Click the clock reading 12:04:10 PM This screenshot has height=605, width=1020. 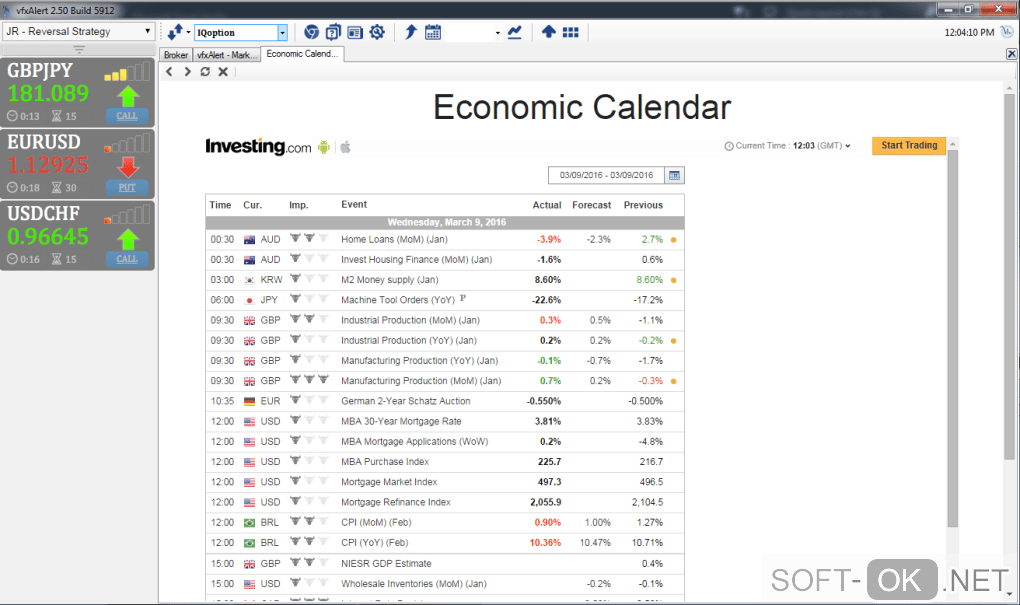[969, 32]
